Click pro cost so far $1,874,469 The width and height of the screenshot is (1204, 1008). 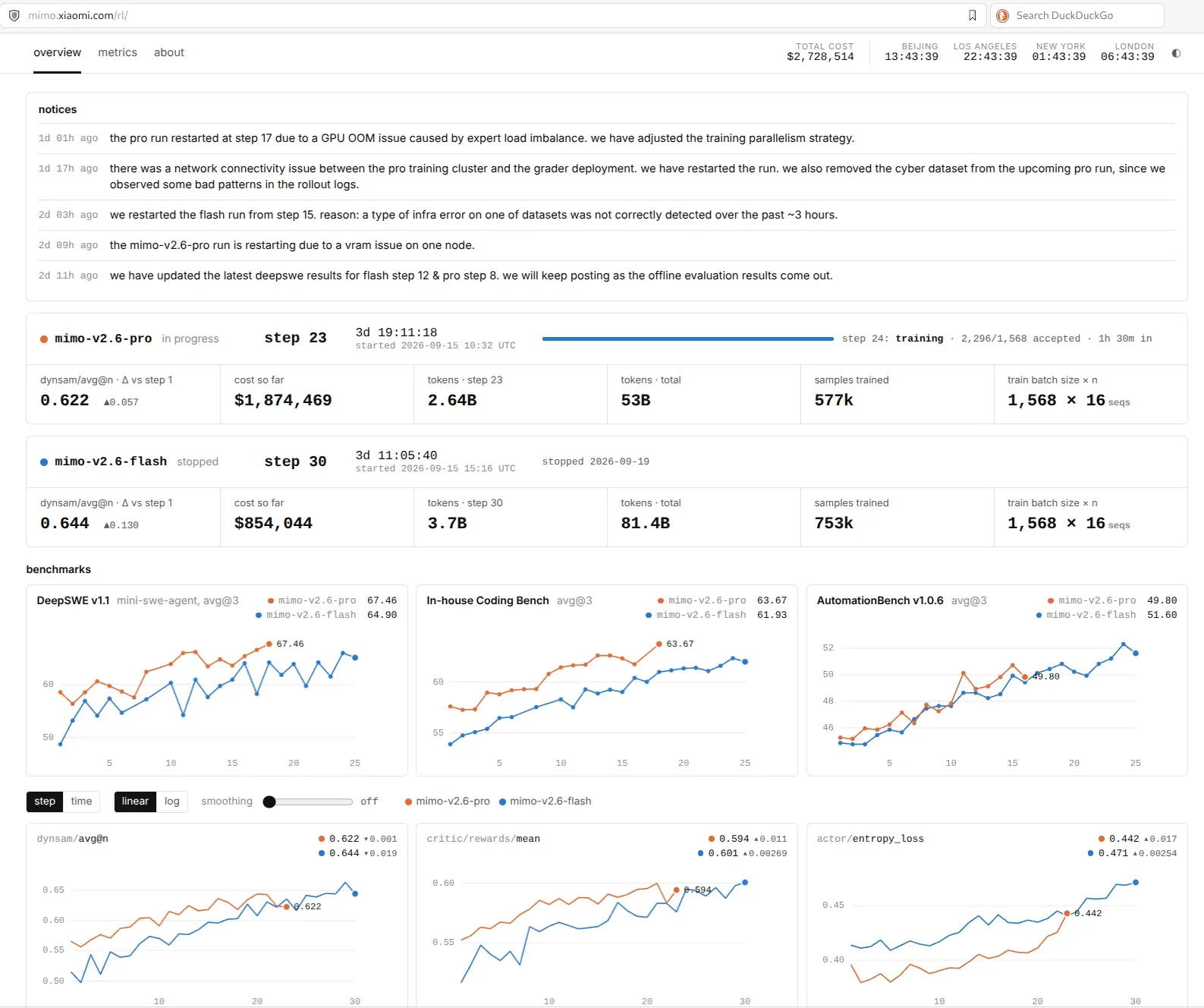coord(283,400)
